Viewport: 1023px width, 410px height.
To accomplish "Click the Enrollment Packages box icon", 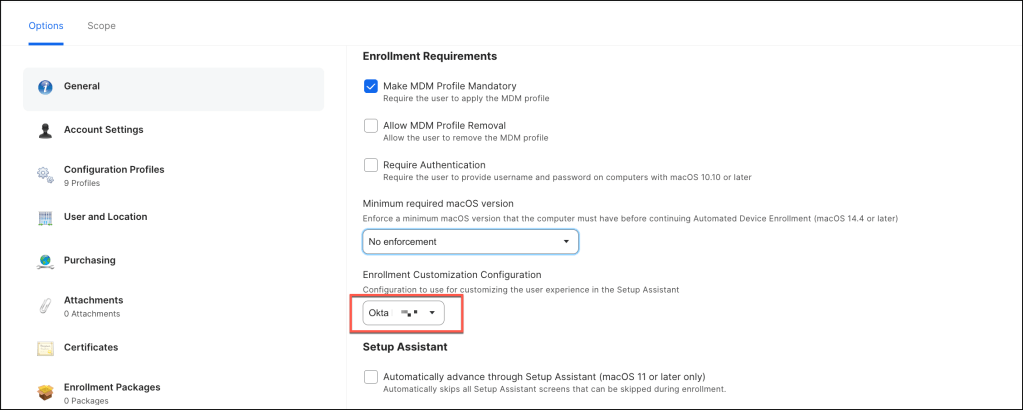I will (45, 392).
